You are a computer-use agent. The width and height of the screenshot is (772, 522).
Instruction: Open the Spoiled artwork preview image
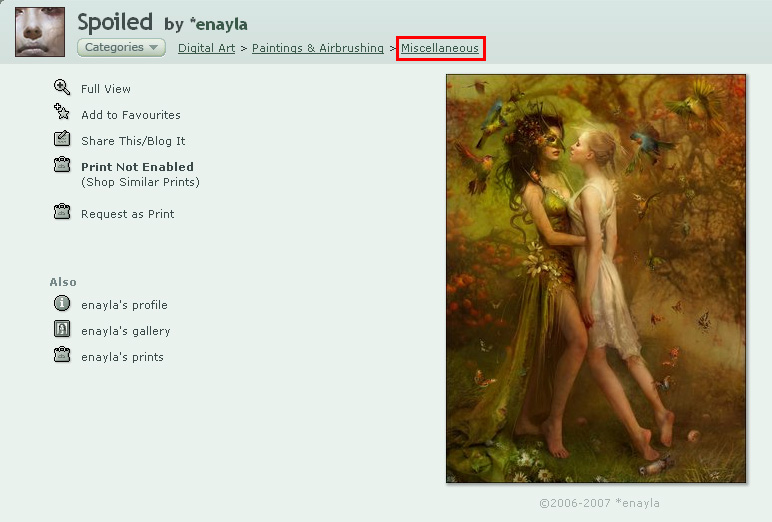coord(596,279)
